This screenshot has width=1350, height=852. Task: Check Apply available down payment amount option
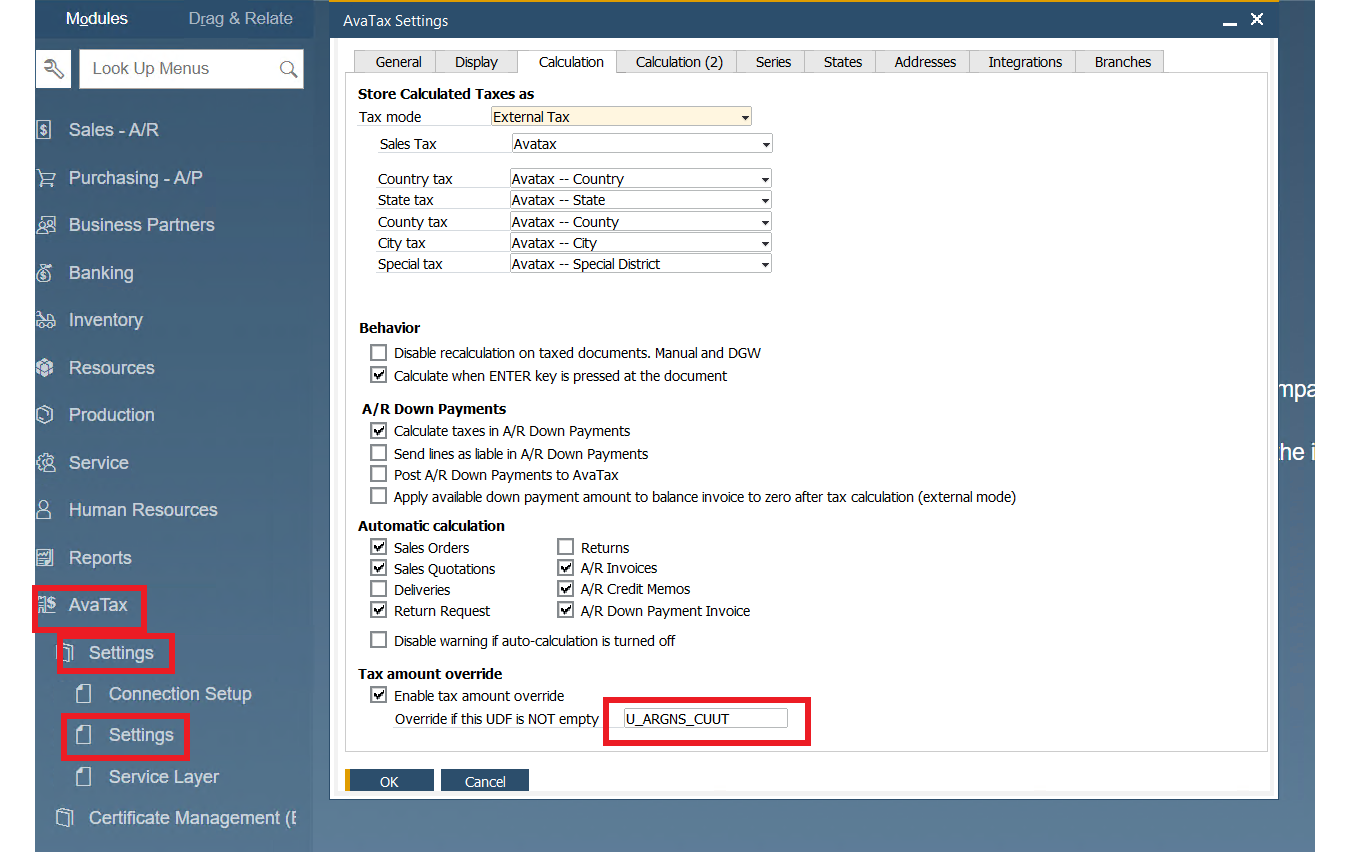pyautogui.click(x=378, y=496)
